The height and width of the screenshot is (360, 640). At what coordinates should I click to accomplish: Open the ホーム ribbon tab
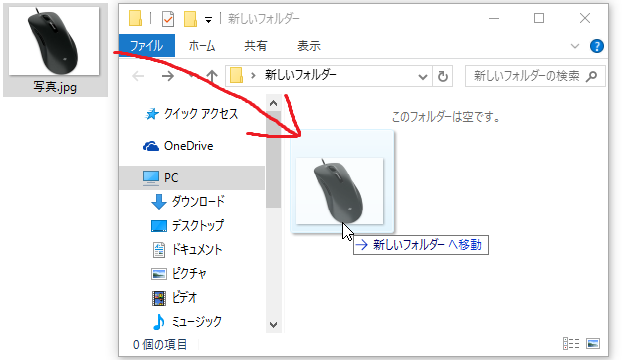tap(202, 46)
